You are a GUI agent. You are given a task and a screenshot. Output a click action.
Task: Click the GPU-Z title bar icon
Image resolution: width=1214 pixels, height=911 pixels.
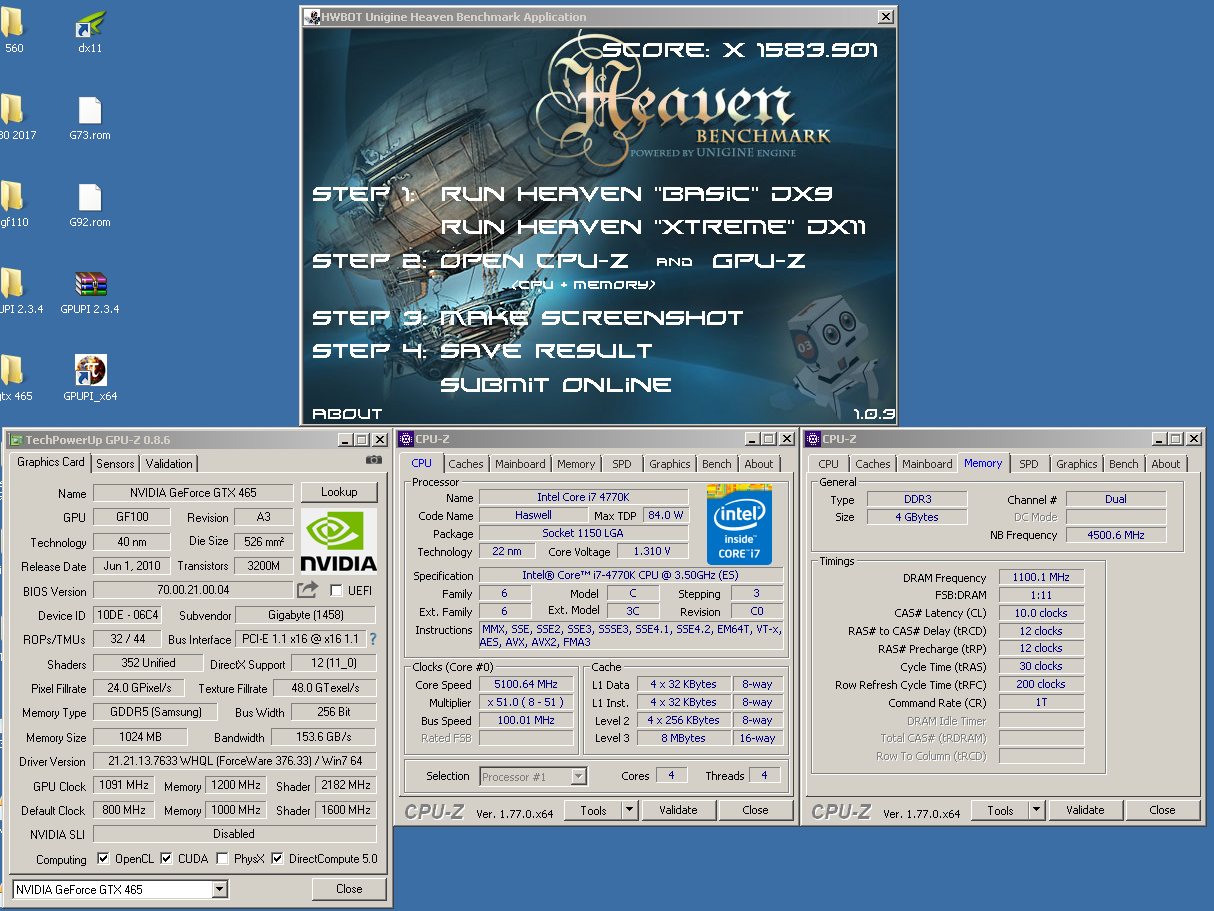16,439
